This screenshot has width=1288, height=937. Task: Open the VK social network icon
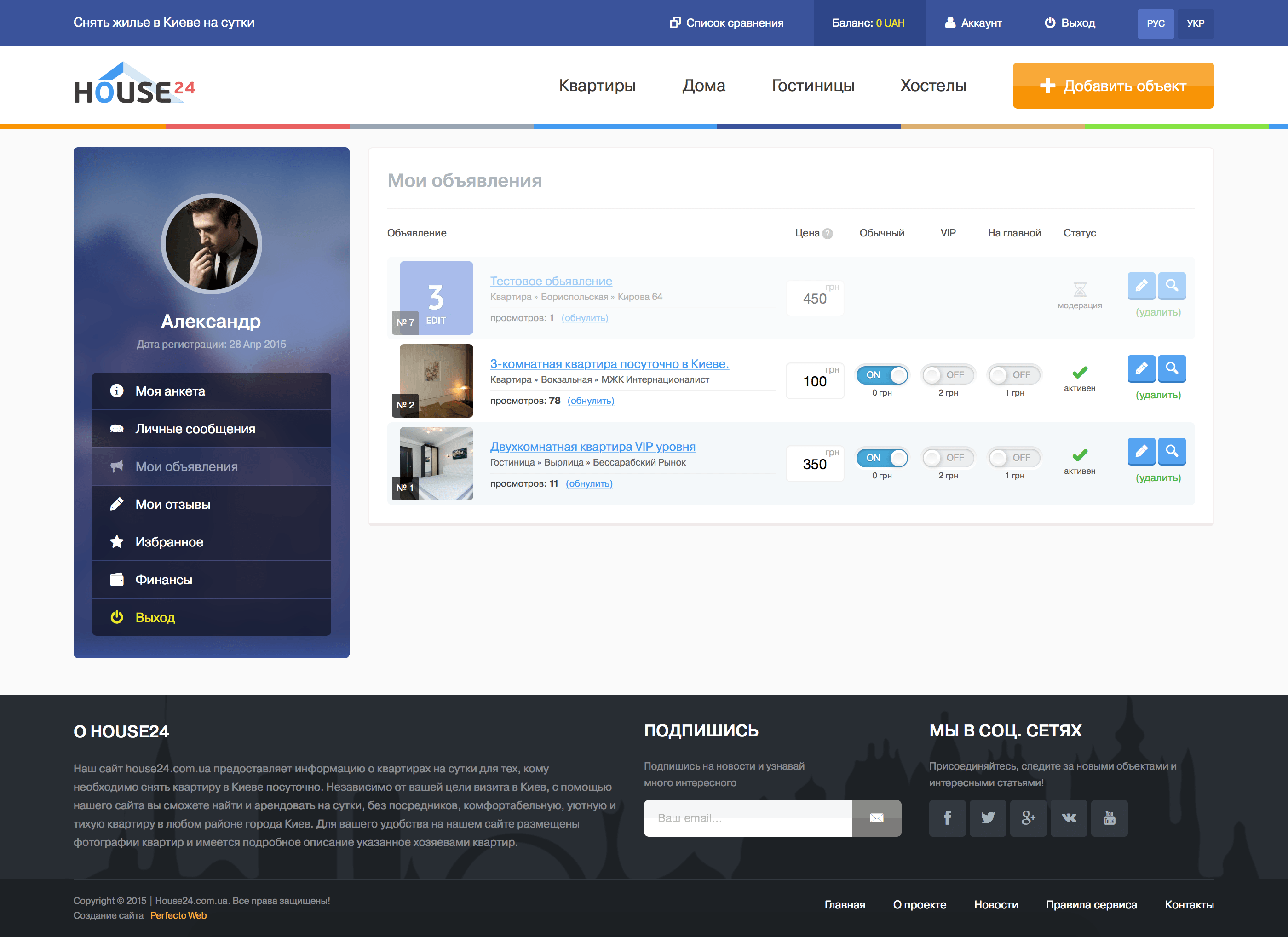click(1068, 818)
